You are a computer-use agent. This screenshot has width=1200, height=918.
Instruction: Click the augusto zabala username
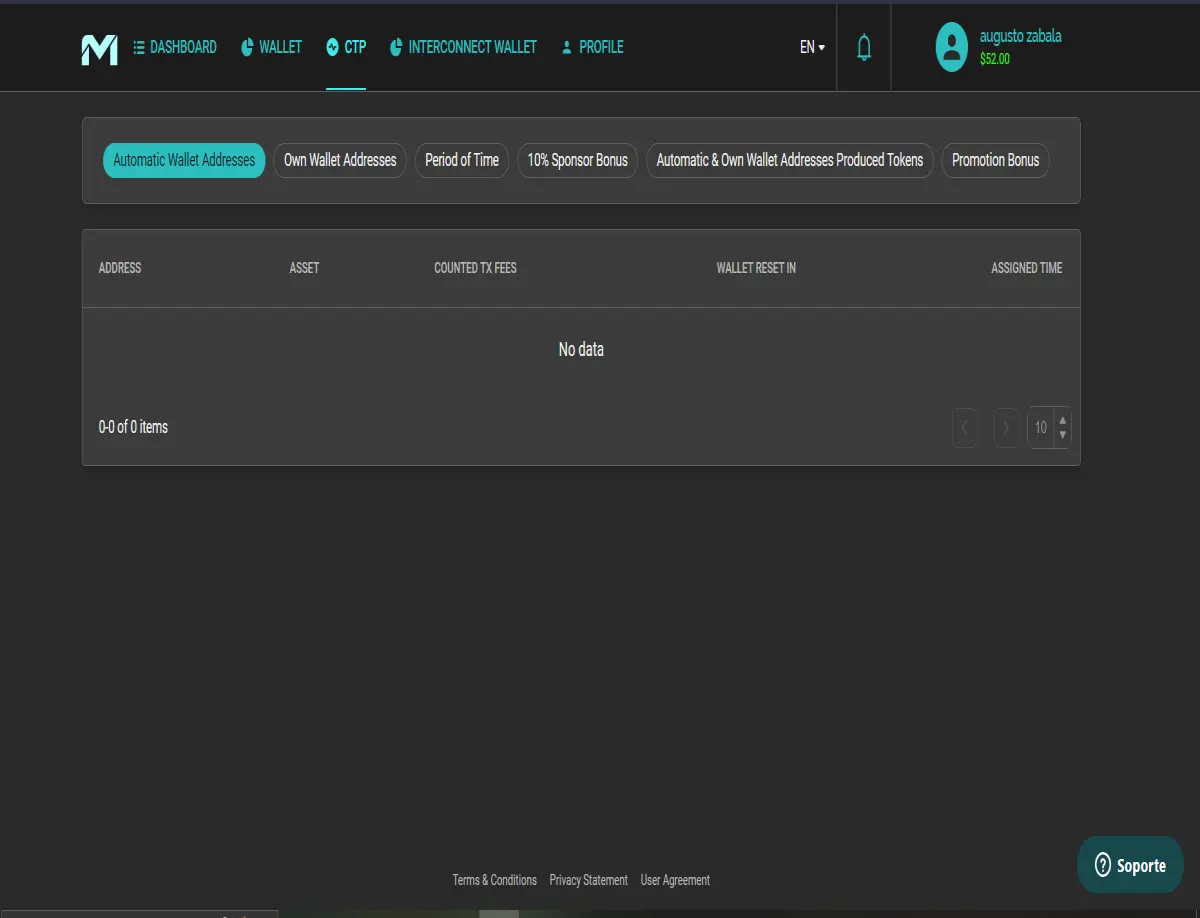pos(1021,36)
